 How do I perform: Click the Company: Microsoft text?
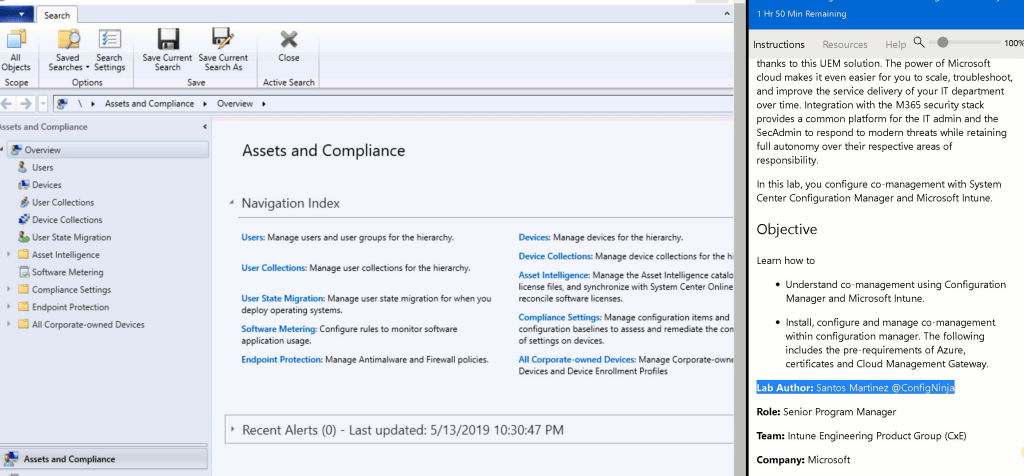803,460
